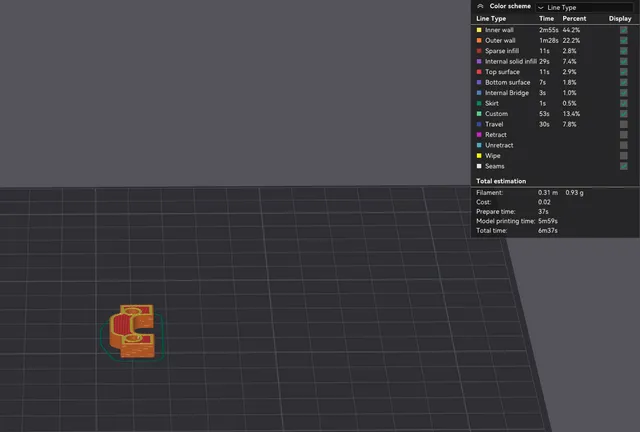Click the blue Travel color swatch
The width and height of the screenshot is (640, 432).
coord(479,124)
